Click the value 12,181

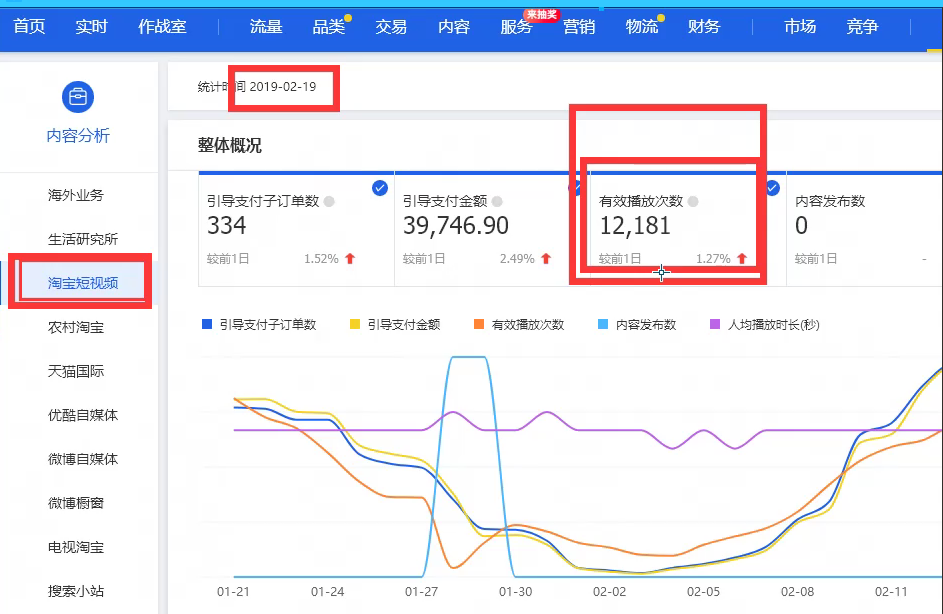tap(635, 226)
